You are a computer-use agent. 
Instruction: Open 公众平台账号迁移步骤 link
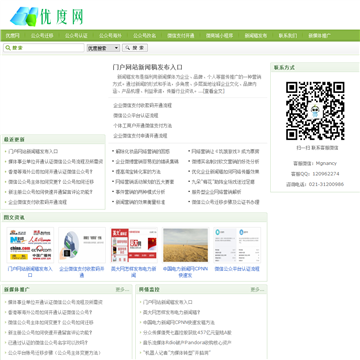[54, 353]
